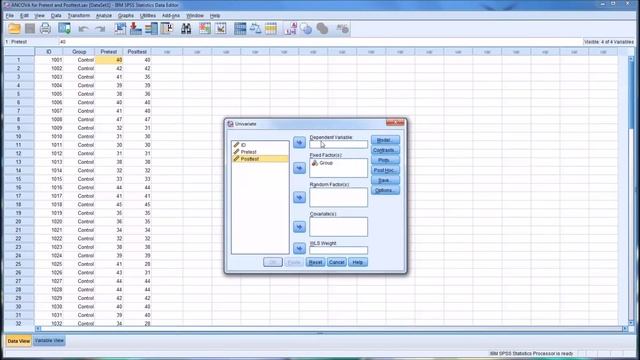Click the Variables info icon
640x360 pixels.
pos(151,29)
